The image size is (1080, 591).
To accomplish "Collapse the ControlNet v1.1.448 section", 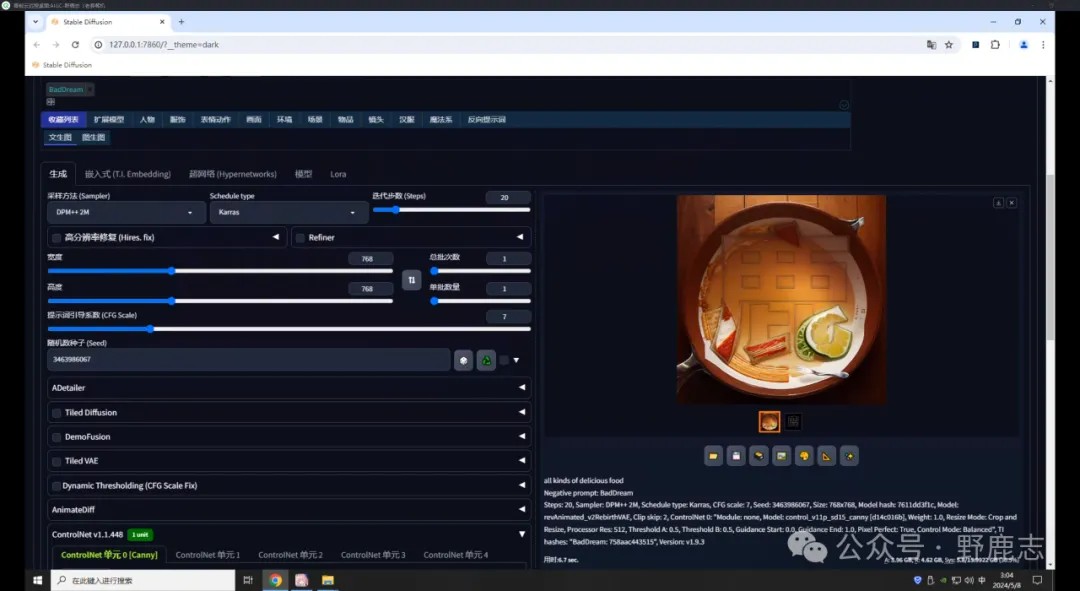I will coord(521,534).
